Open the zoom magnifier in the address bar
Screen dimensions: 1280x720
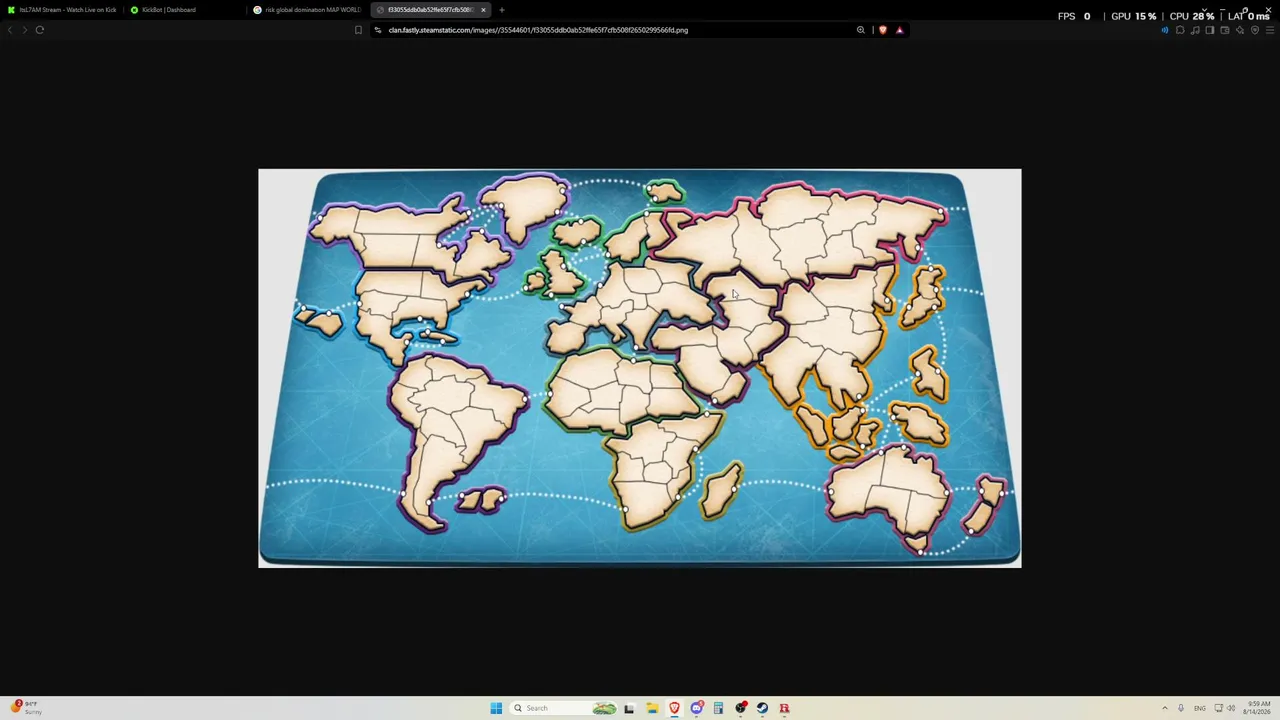click(860, 30)
